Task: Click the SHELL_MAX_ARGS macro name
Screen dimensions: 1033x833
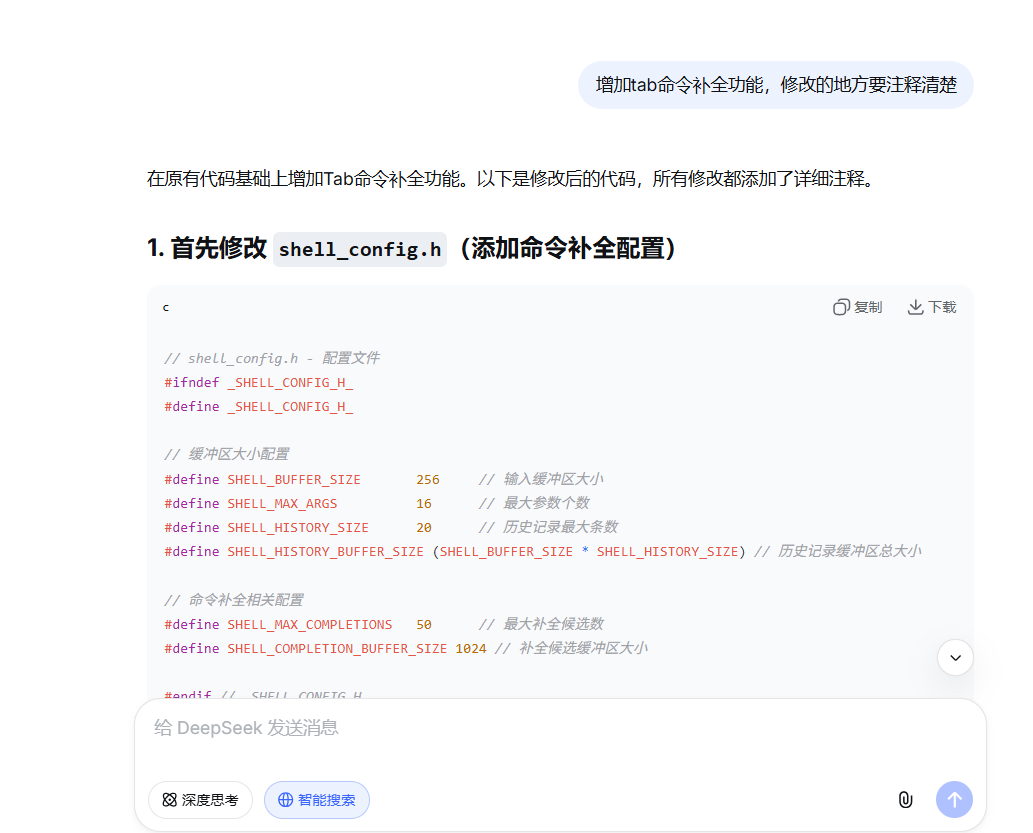Action: point(282,503)
